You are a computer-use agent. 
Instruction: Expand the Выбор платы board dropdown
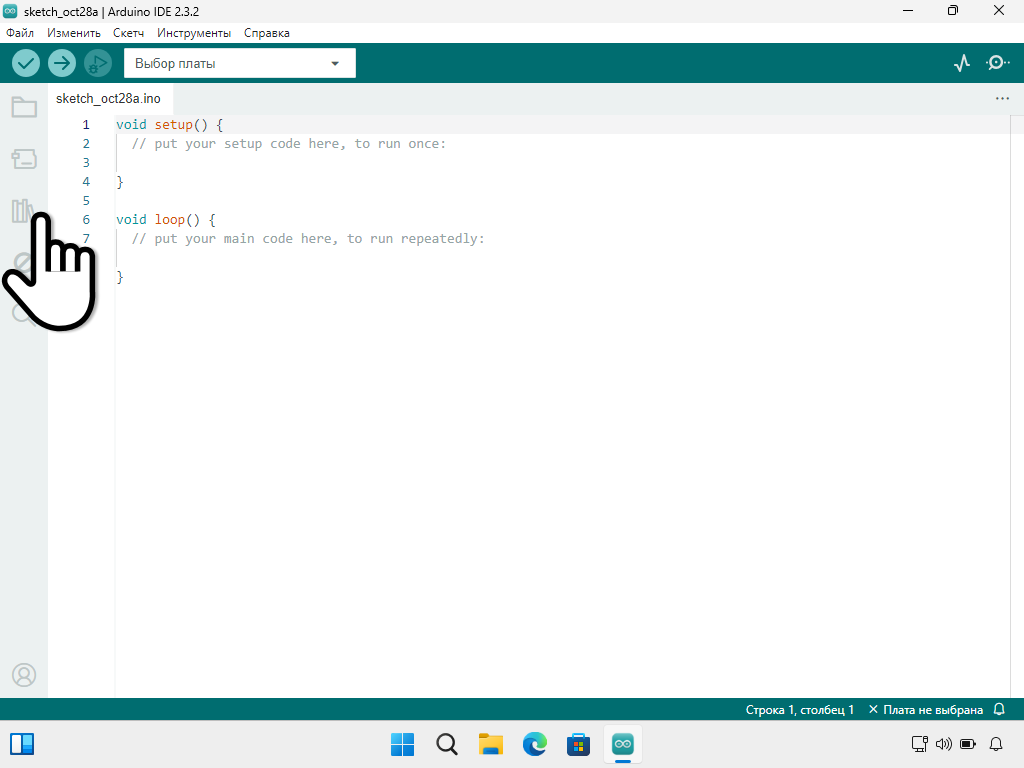[240, 63]
